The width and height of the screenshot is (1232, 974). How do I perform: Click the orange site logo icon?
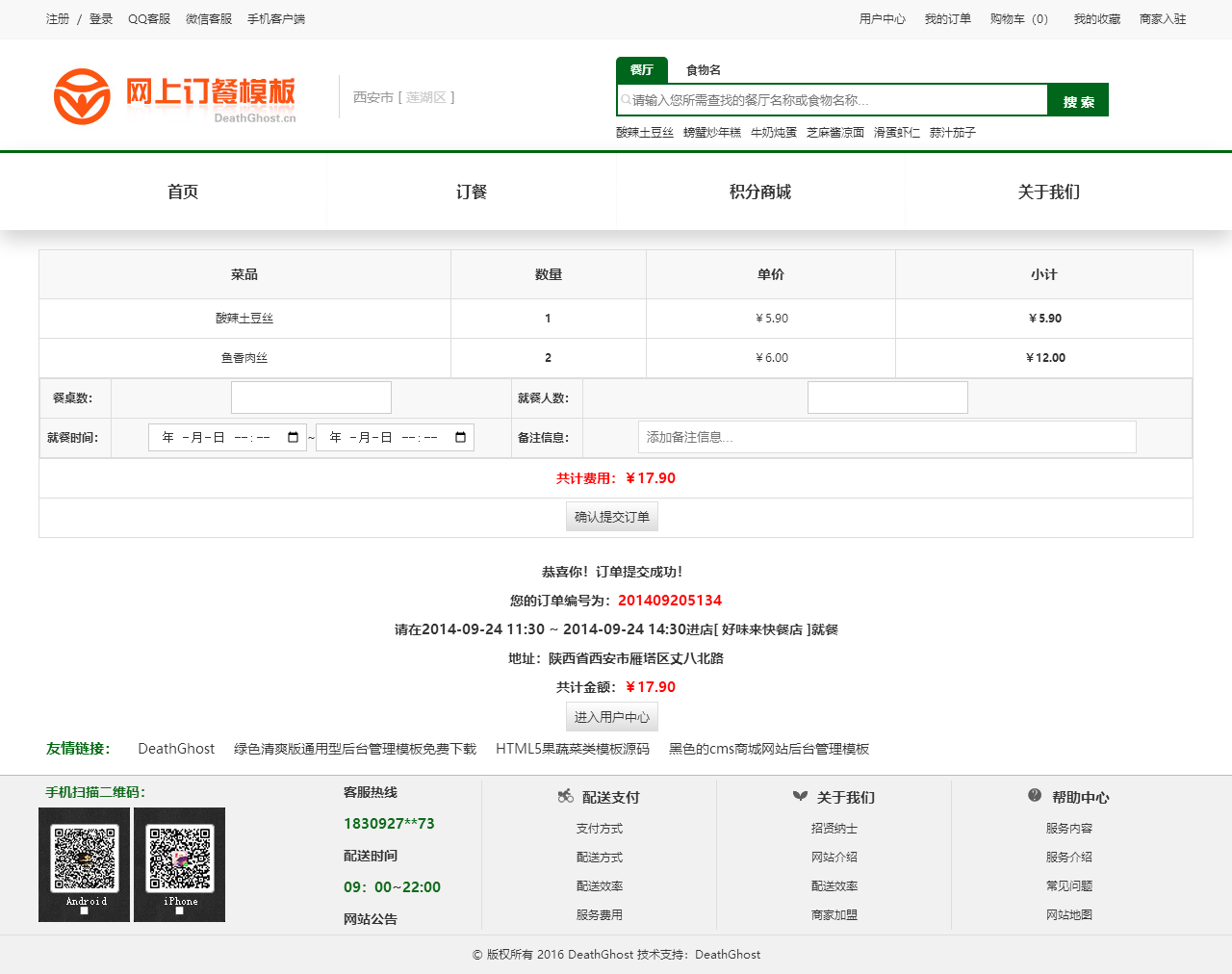[x=82, y=96]
